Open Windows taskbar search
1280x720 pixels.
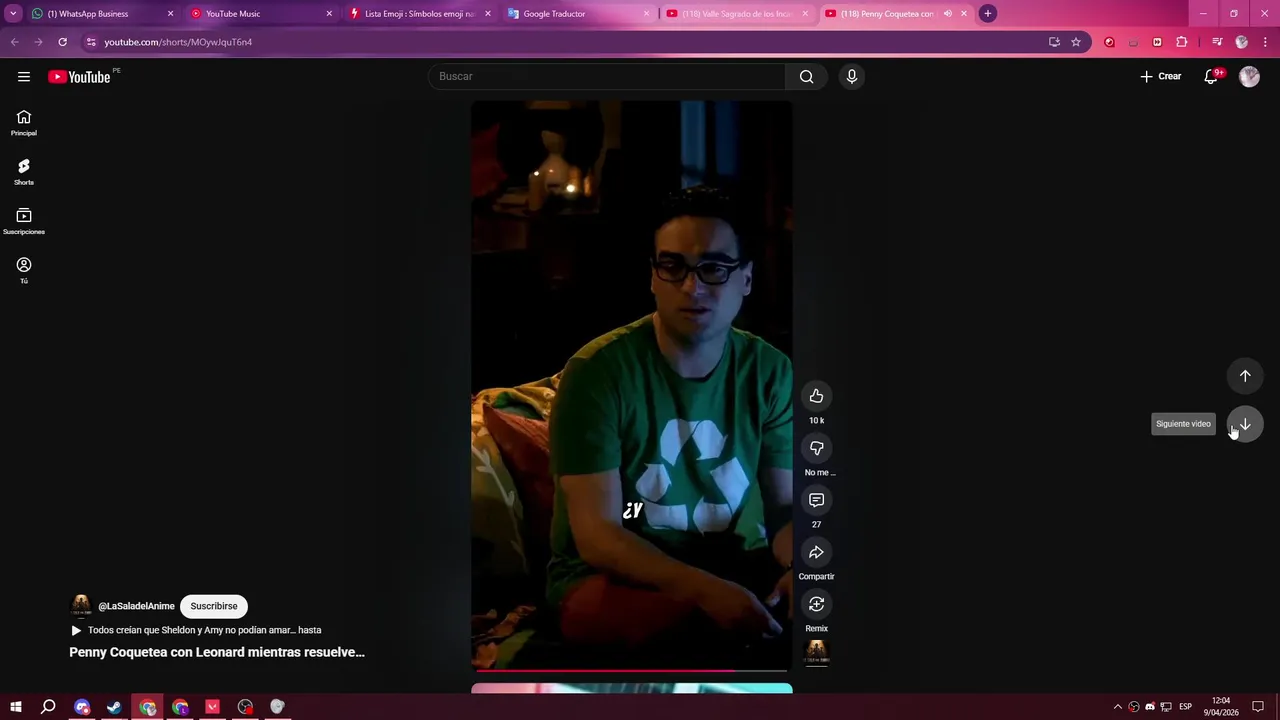pyautogui.click(x=48, y=707)
